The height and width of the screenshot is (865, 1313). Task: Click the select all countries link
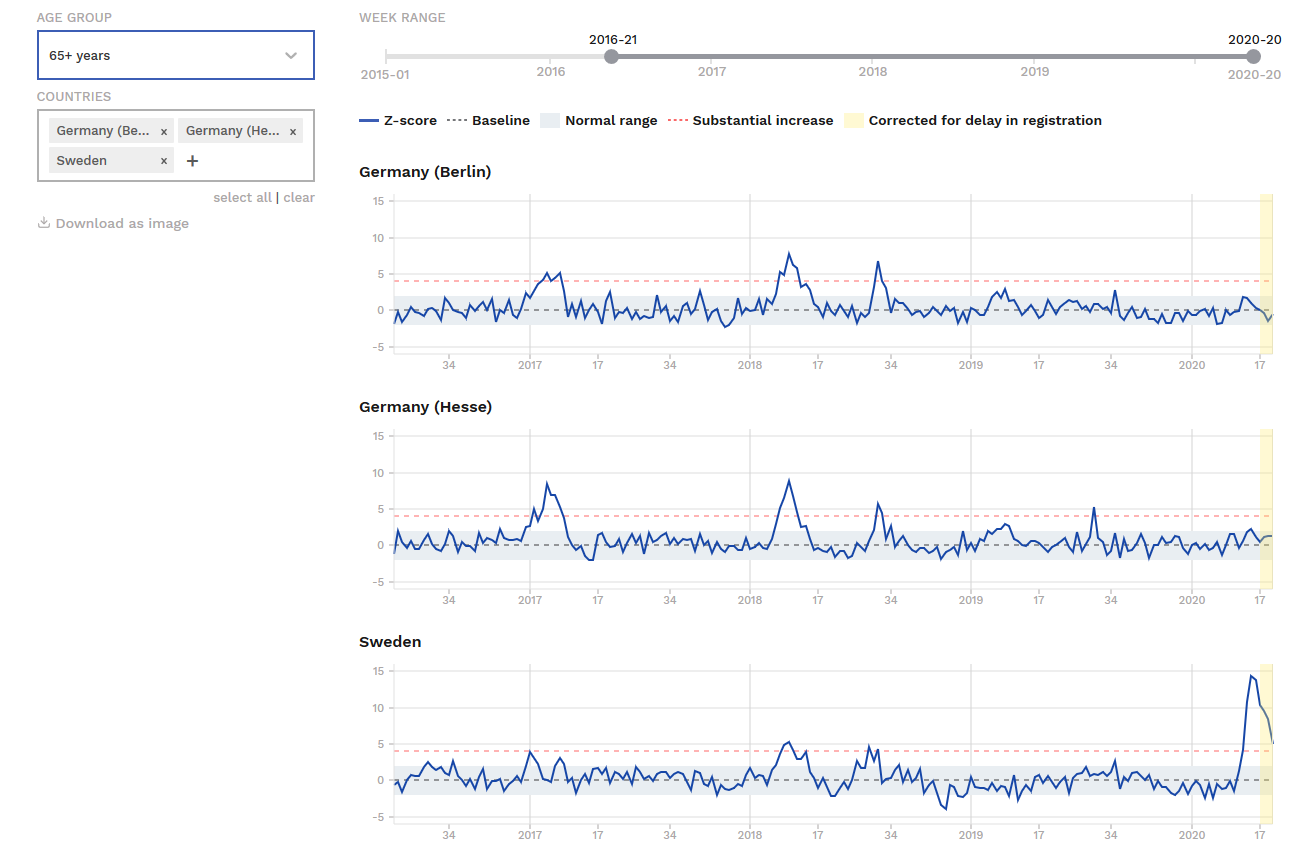(242, 198)
